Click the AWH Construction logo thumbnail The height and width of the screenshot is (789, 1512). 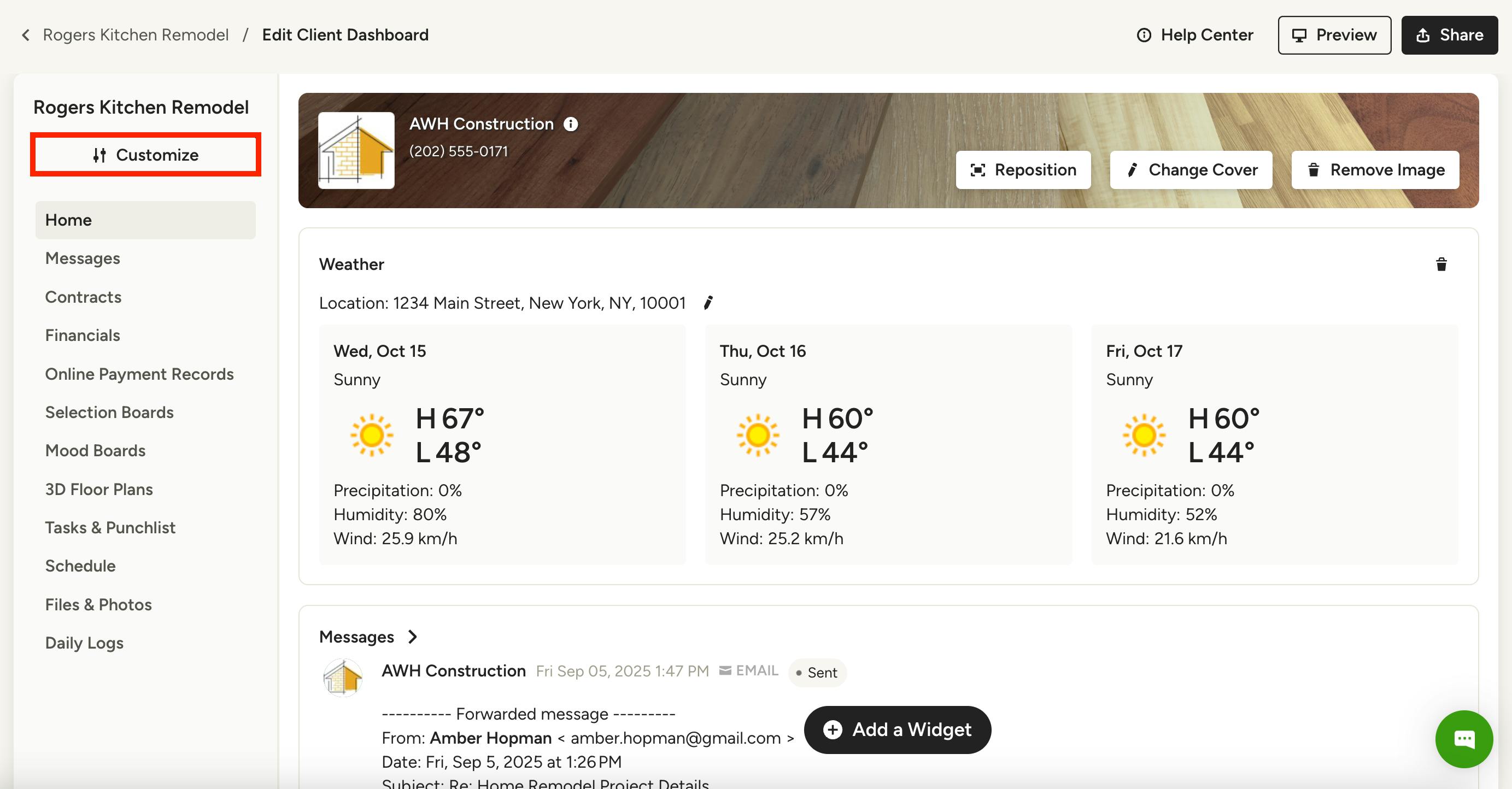(x=356, y=151)
